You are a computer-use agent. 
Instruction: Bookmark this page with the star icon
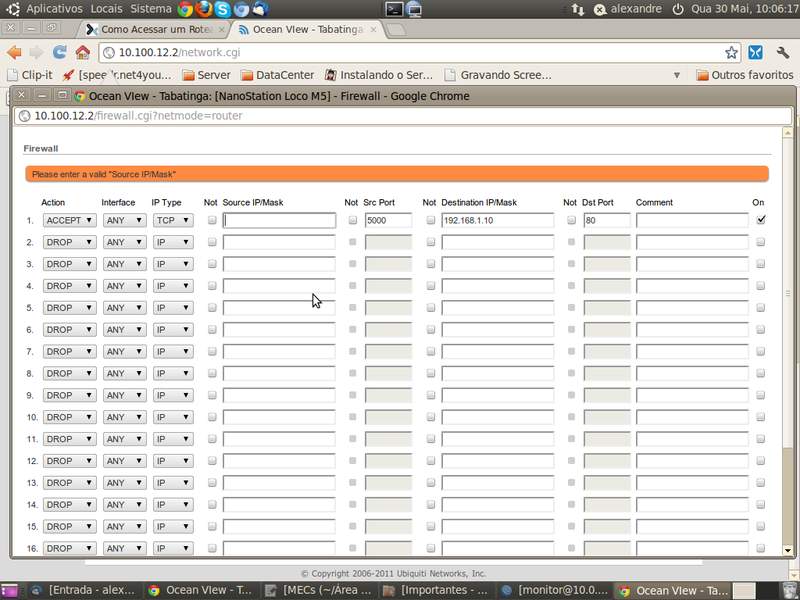731,52
